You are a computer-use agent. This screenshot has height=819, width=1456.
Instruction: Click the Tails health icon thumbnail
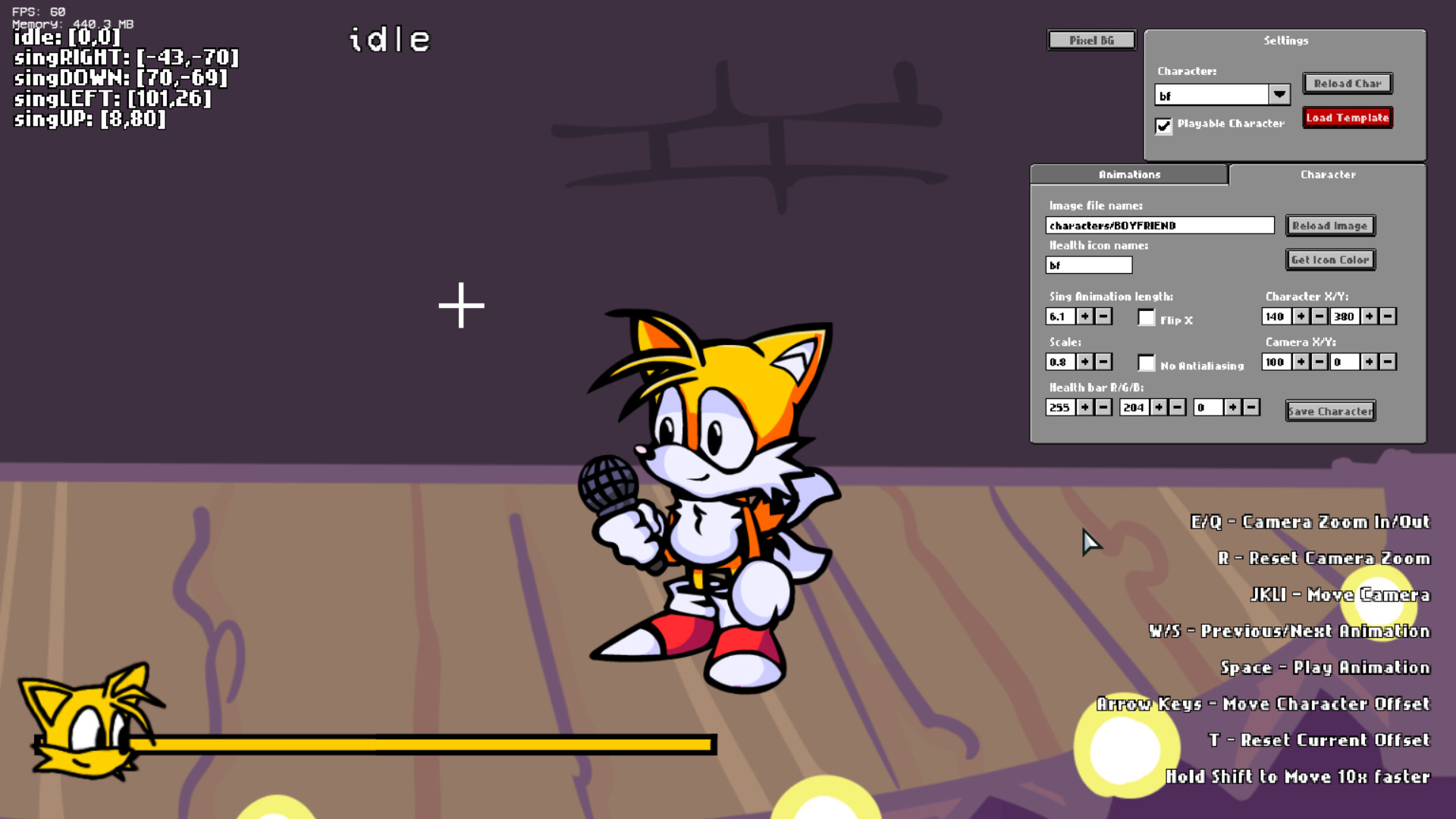83,724
